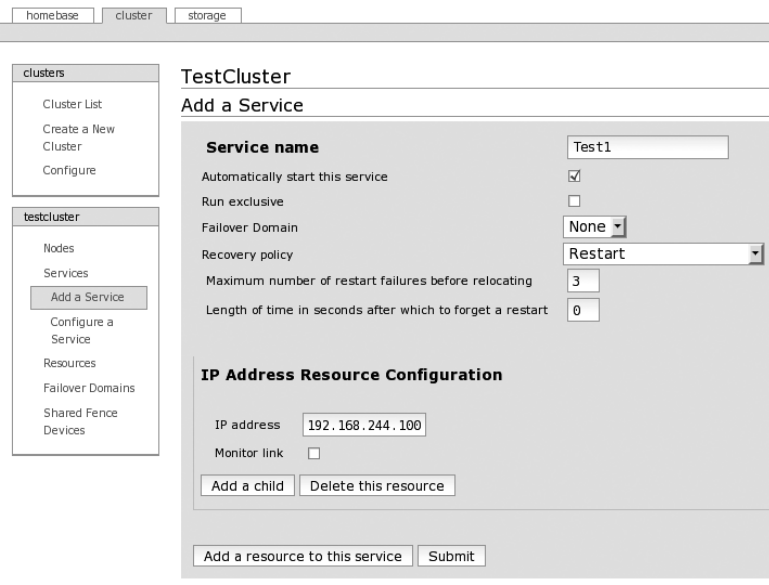Image resolution: width=769 pixels, height=585 pixels.
Task: Select the cluster tab
Action: pos(135,15)
